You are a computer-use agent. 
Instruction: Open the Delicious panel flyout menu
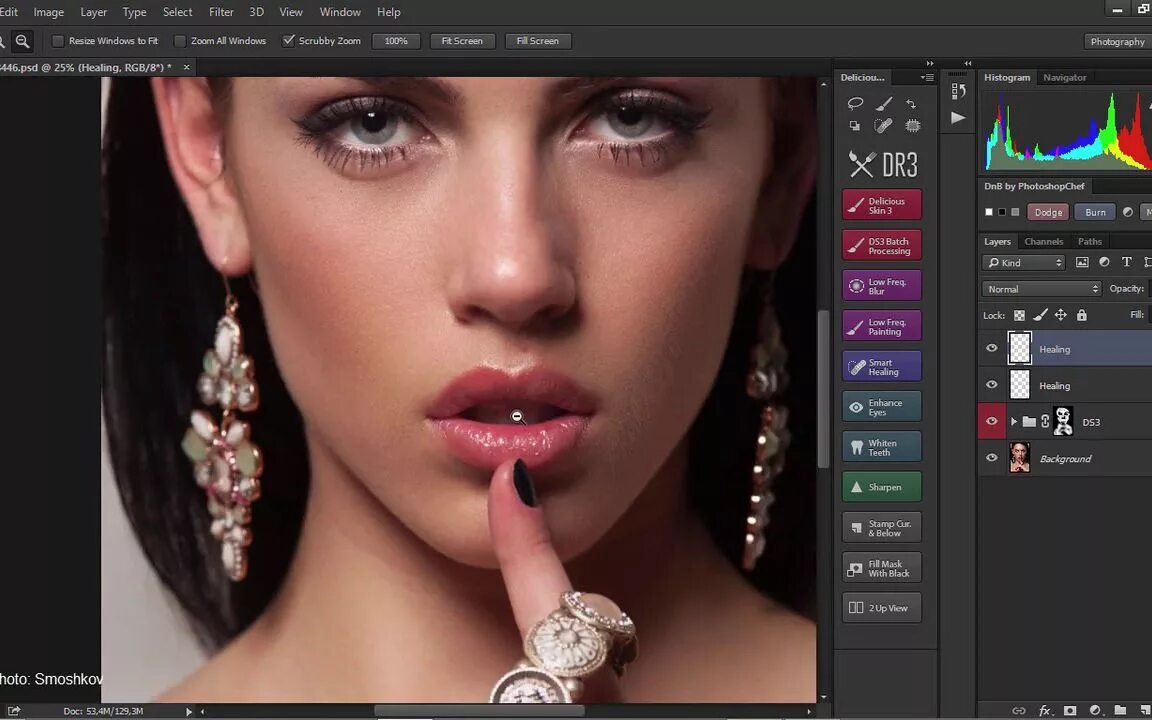point(926,77)
